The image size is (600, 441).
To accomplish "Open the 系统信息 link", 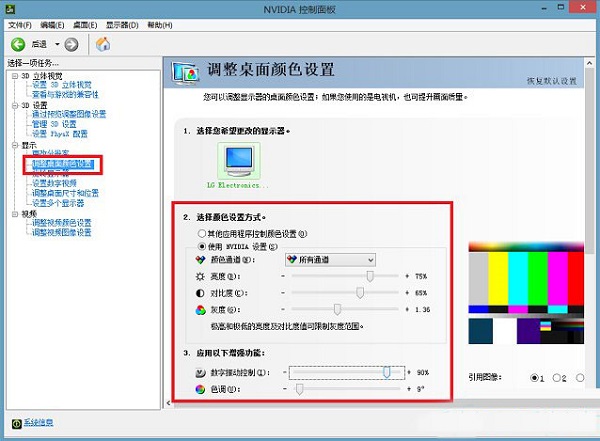I will (39, 423).
